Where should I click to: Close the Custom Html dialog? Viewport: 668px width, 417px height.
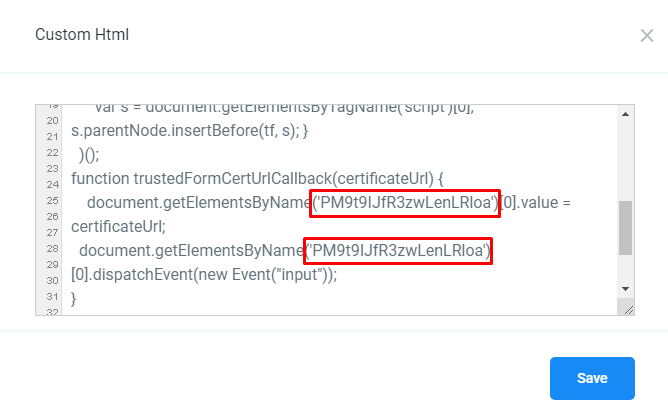point(647,36)
